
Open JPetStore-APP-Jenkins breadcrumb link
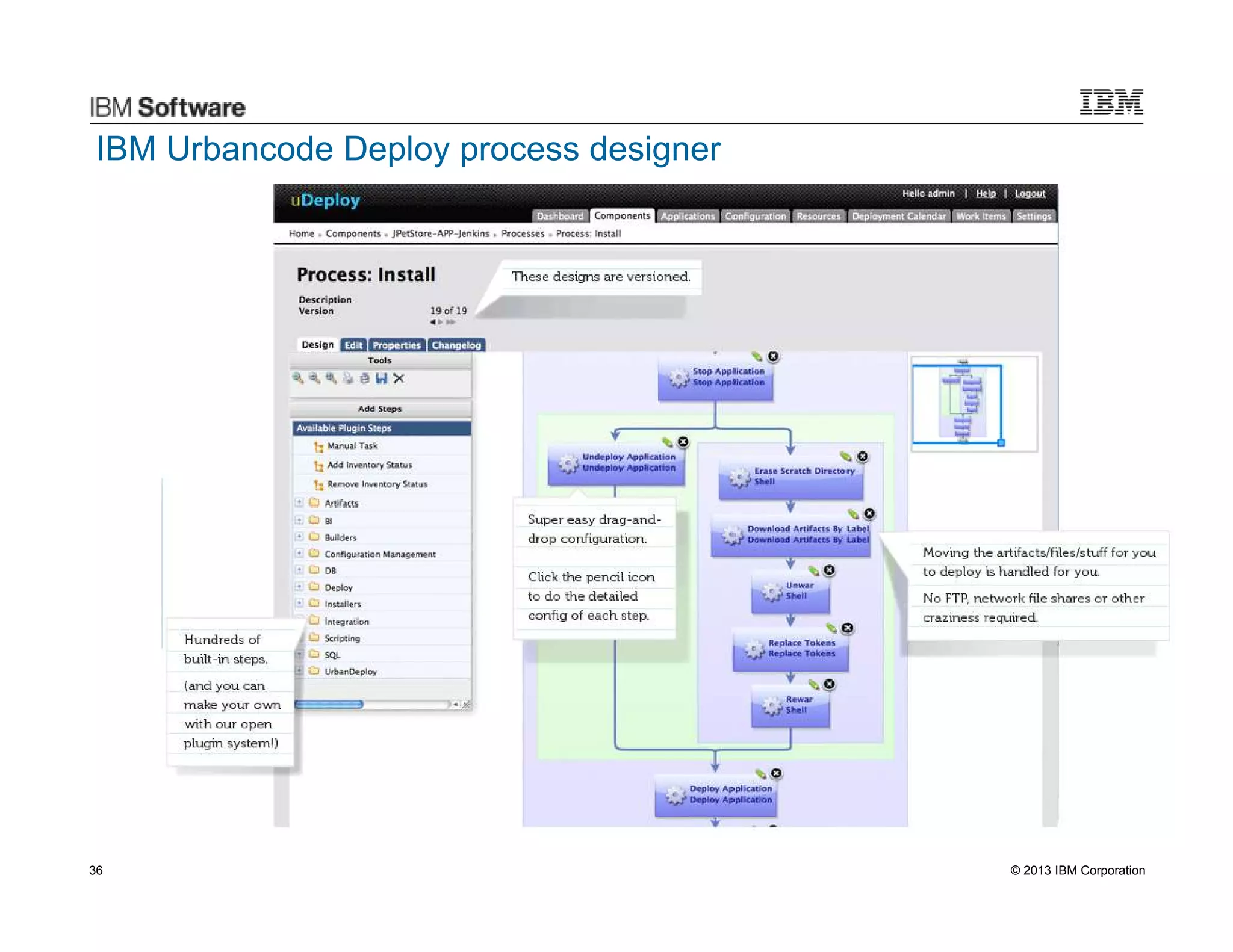pyautogui.click(x=441, y=233)
